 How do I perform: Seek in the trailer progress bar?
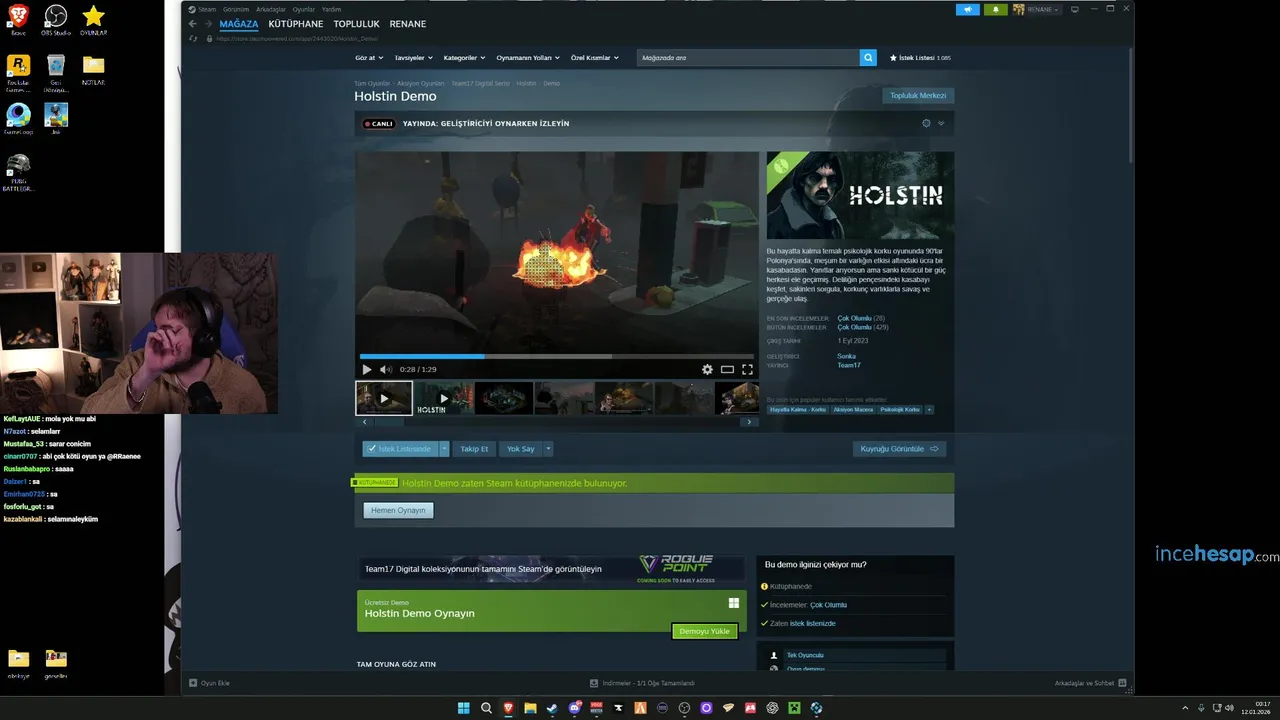[x=557, y=356]
